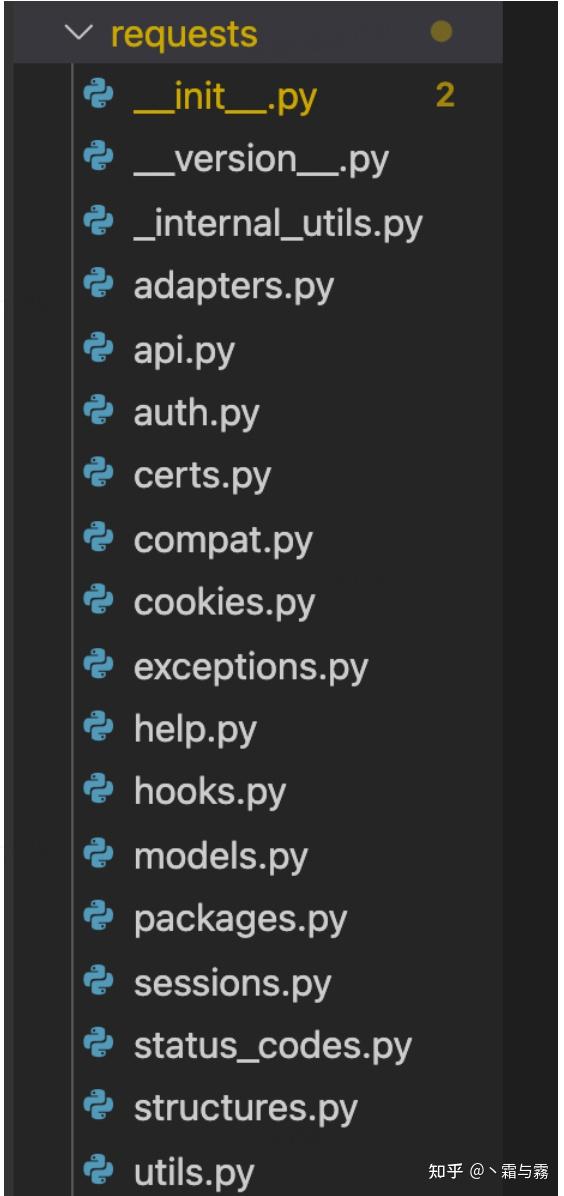Click the Python icon next to sessions.py
This screenshot has width=564, height=1196.
coord(98,982)
